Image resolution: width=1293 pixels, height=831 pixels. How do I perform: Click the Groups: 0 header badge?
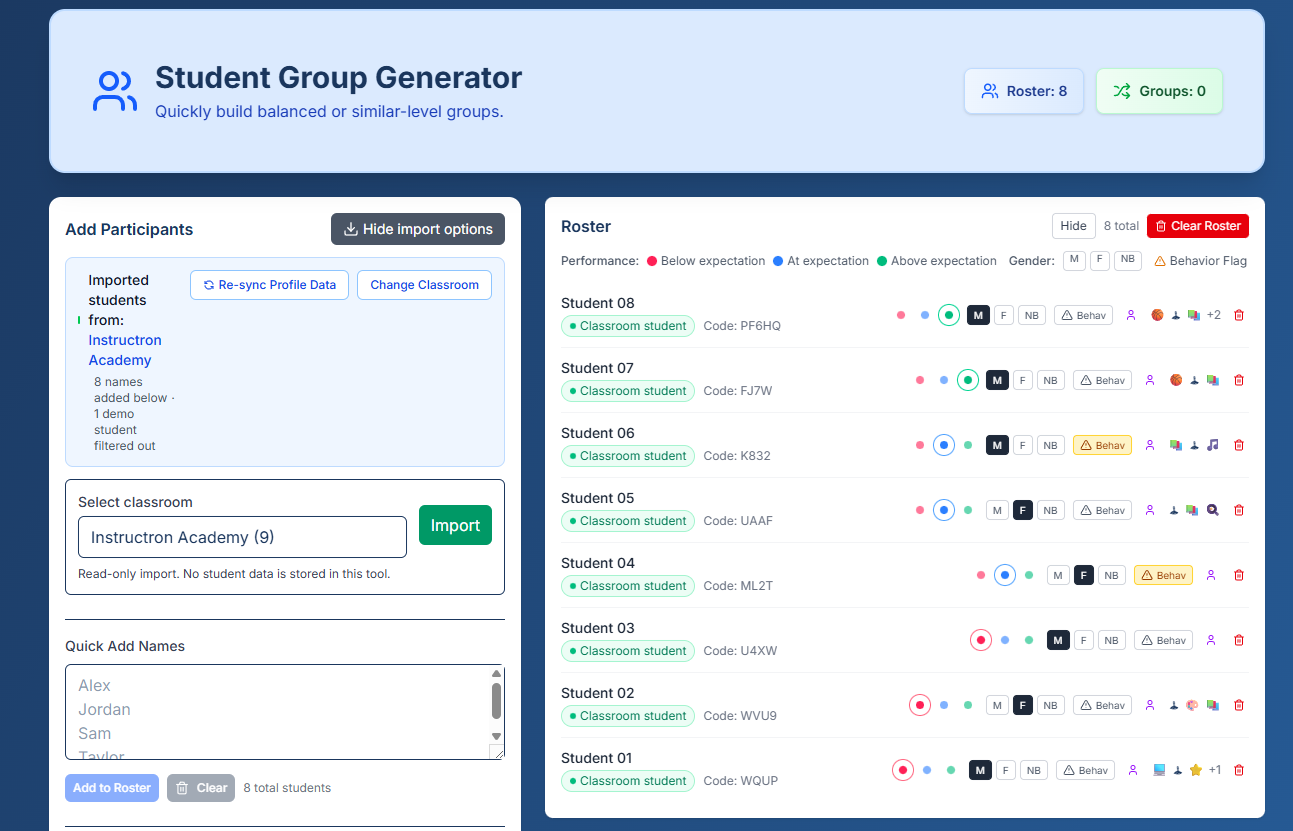(1159, 91)
